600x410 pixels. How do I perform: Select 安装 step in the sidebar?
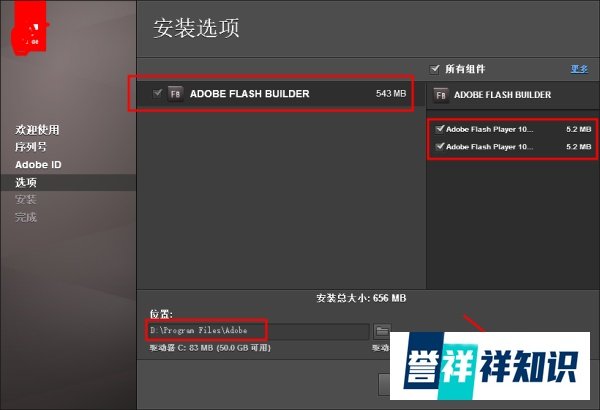coord(26,199)
